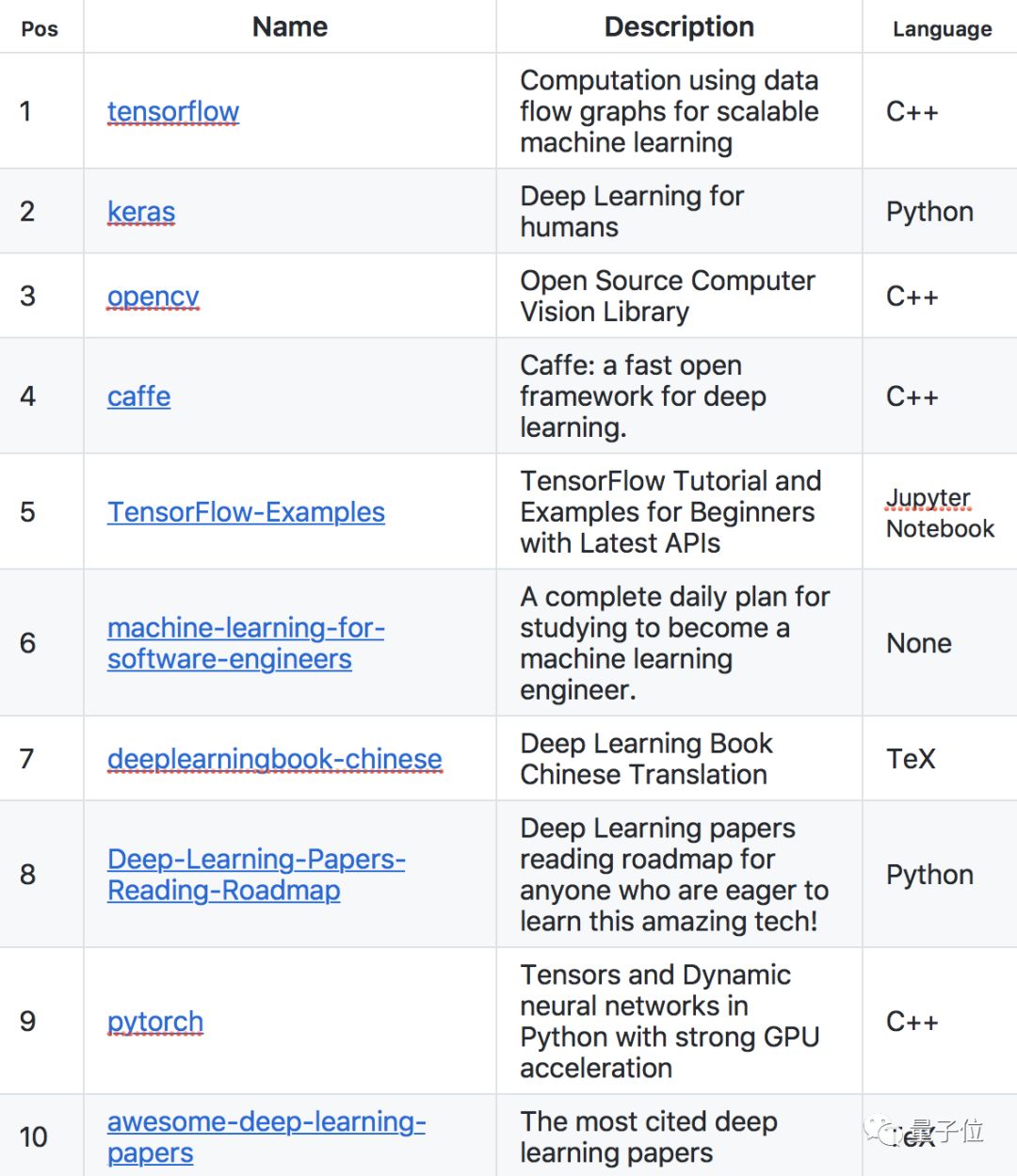Click the 'Deep Learning for humans' description
The image size is (1017, 1176).
[x=631, y=212]
